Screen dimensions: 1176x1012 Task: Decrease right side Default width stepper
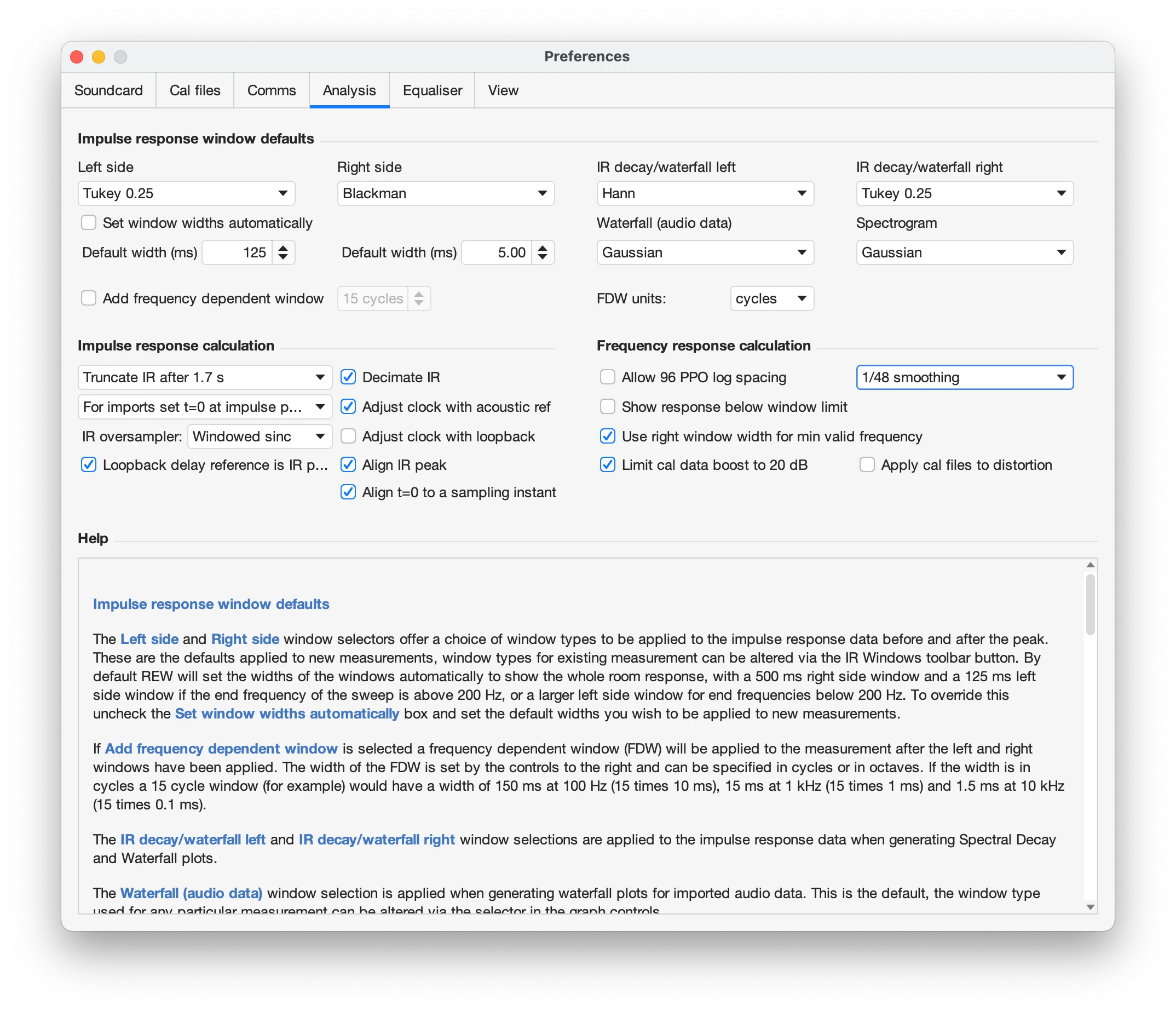tap(542, 258)
